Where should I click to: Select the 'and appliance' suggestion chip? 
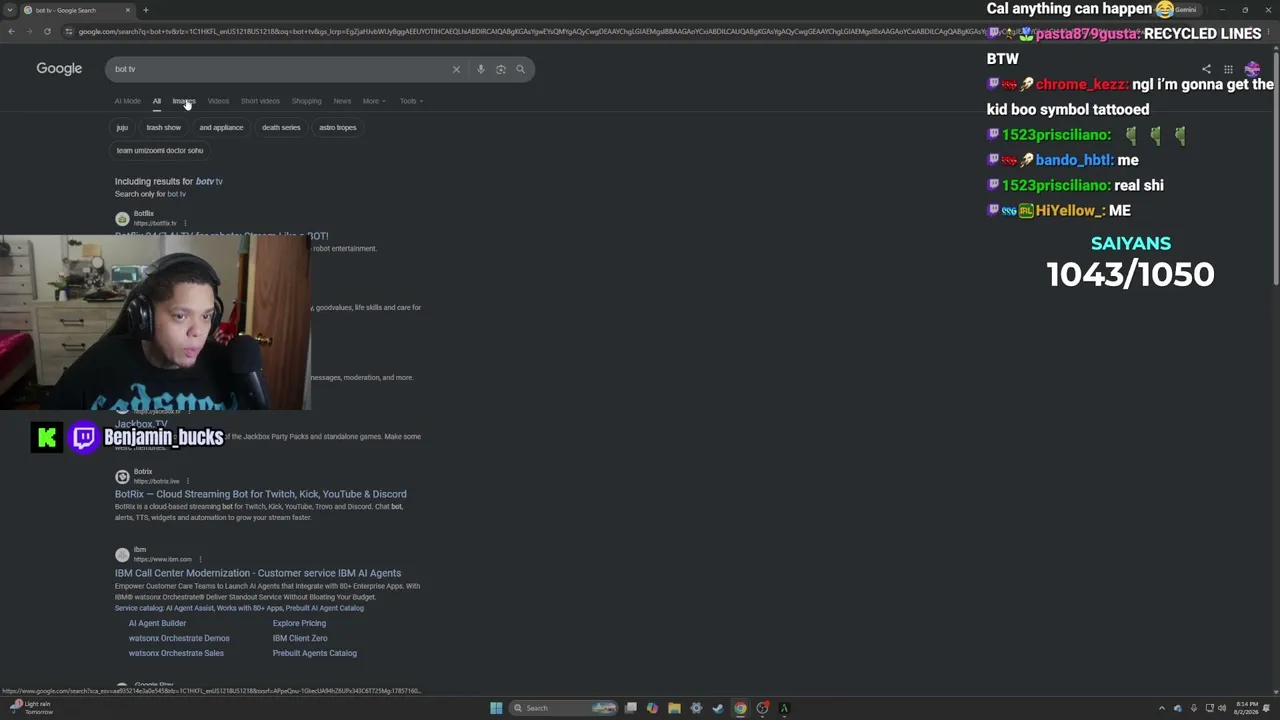click(x=221, y=127)
